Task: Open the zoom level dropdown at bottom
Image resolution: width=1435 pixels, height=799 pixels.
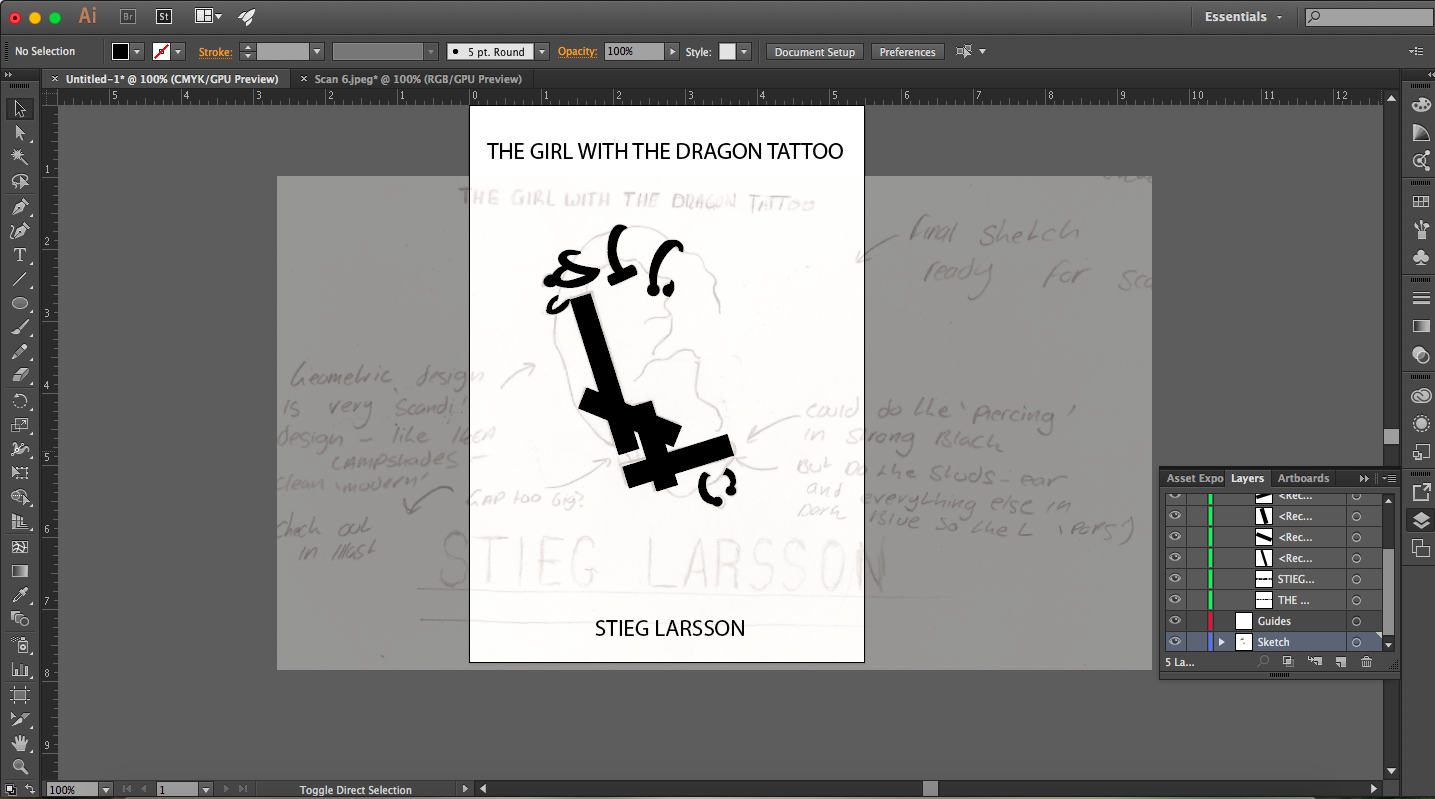Action: [106, 790]
